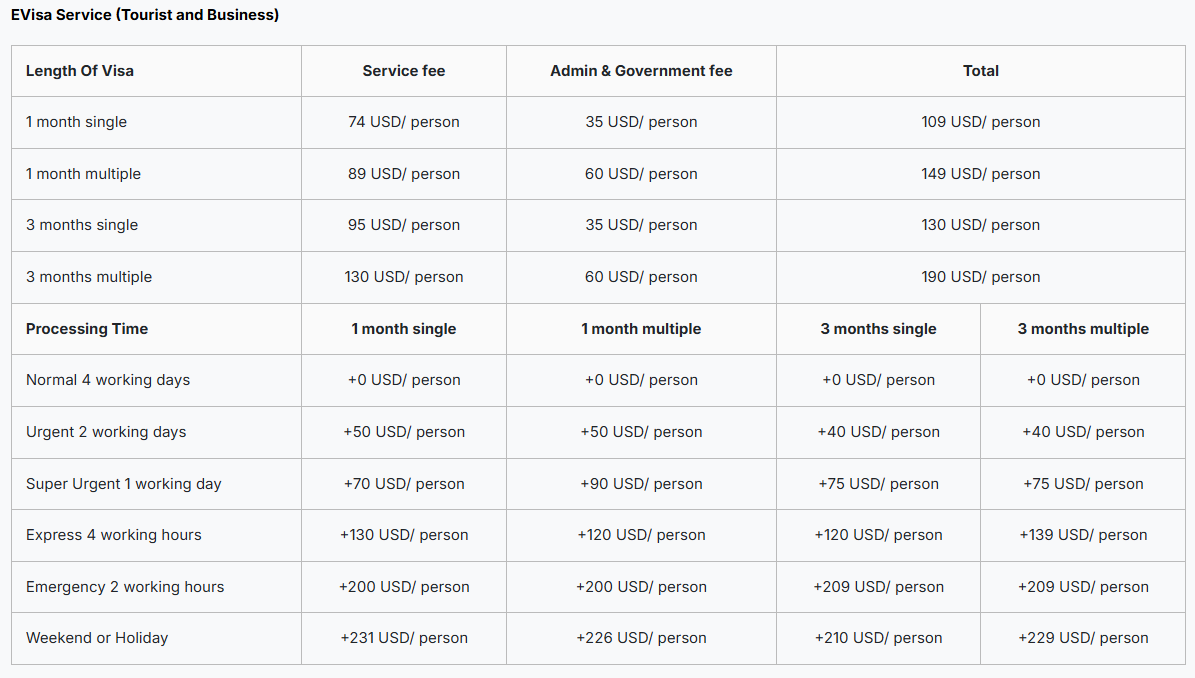Select the 3 months multiple row label
This screenshot has width=1195, height=678.
click(x=89, y=277)
